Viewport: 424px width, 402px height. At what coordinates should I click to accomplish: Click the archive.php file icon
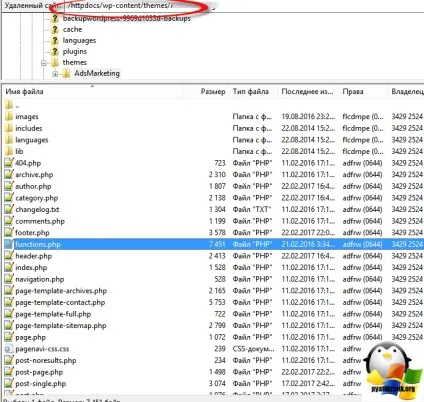pos(9,175)
